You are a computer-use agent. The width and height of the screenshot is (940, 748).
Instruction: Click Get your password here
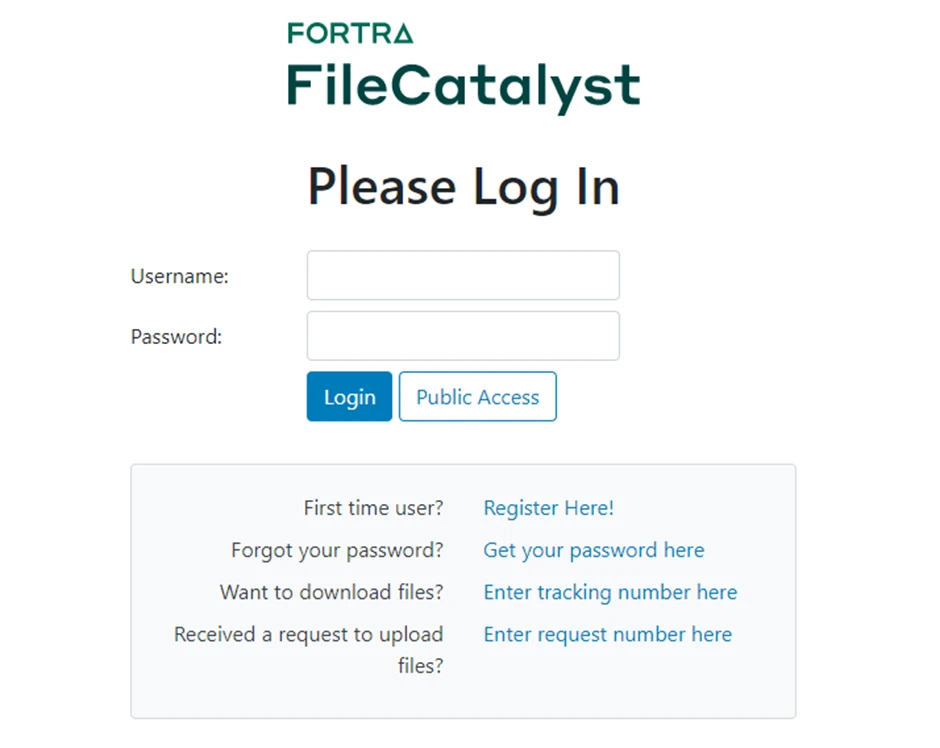[x=594, y=550]
